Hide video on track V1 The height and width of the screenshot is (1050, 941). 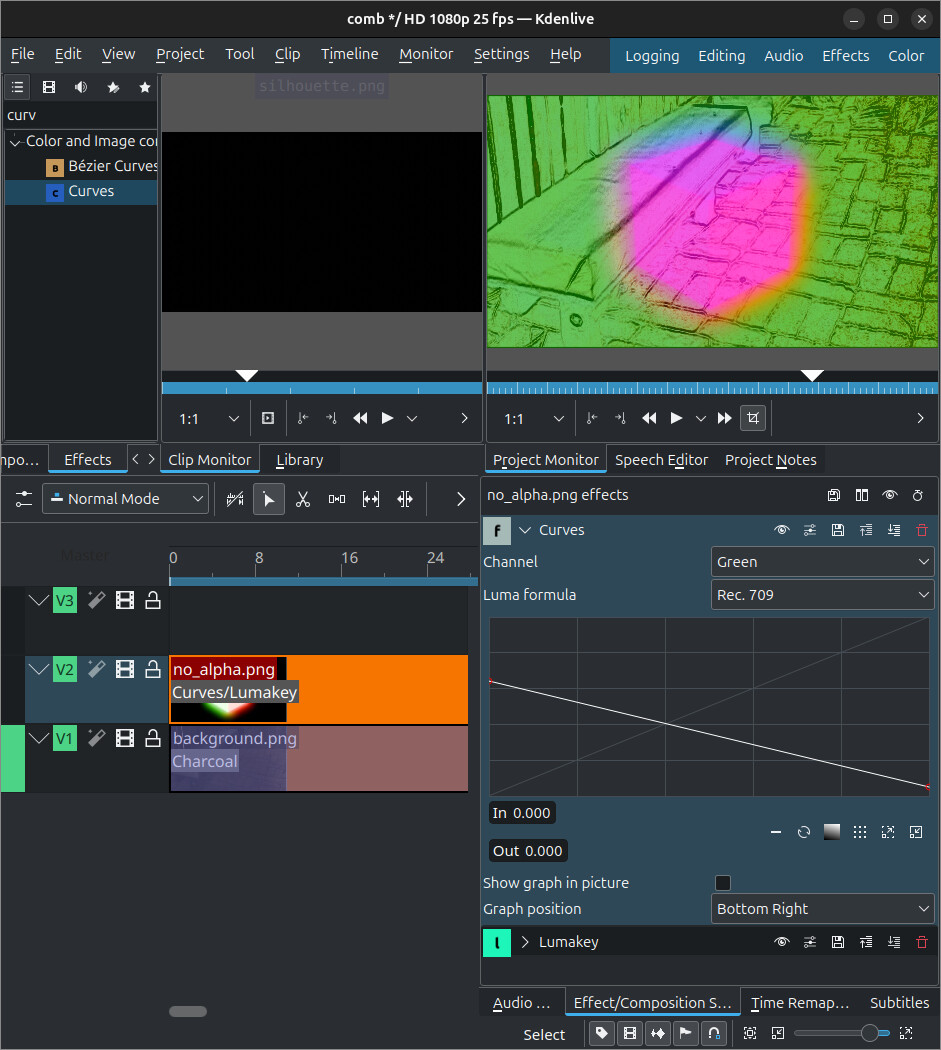[x=125, y=738]
